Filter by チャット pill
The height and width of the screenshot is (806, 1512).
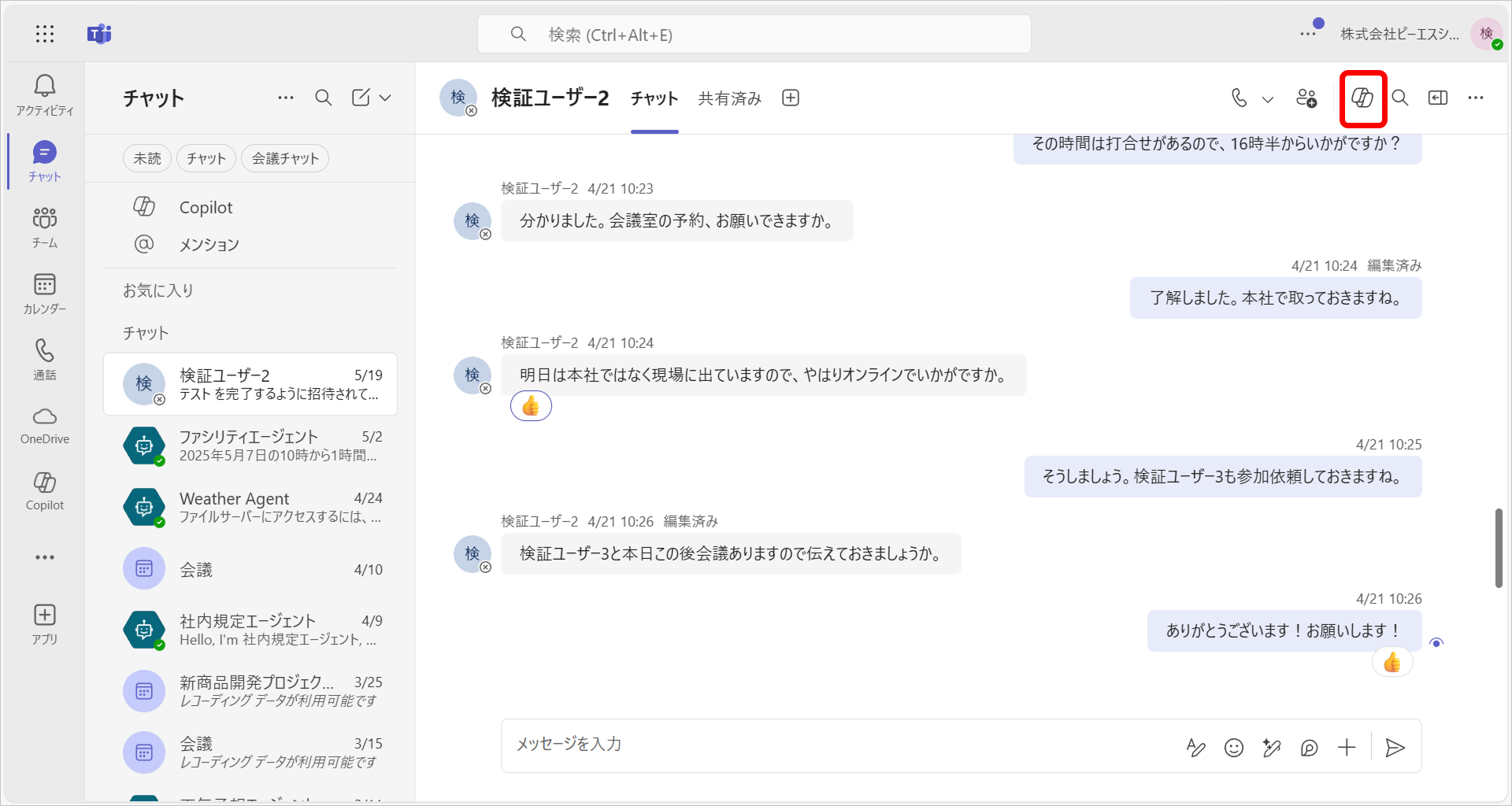tap(206, 158)
